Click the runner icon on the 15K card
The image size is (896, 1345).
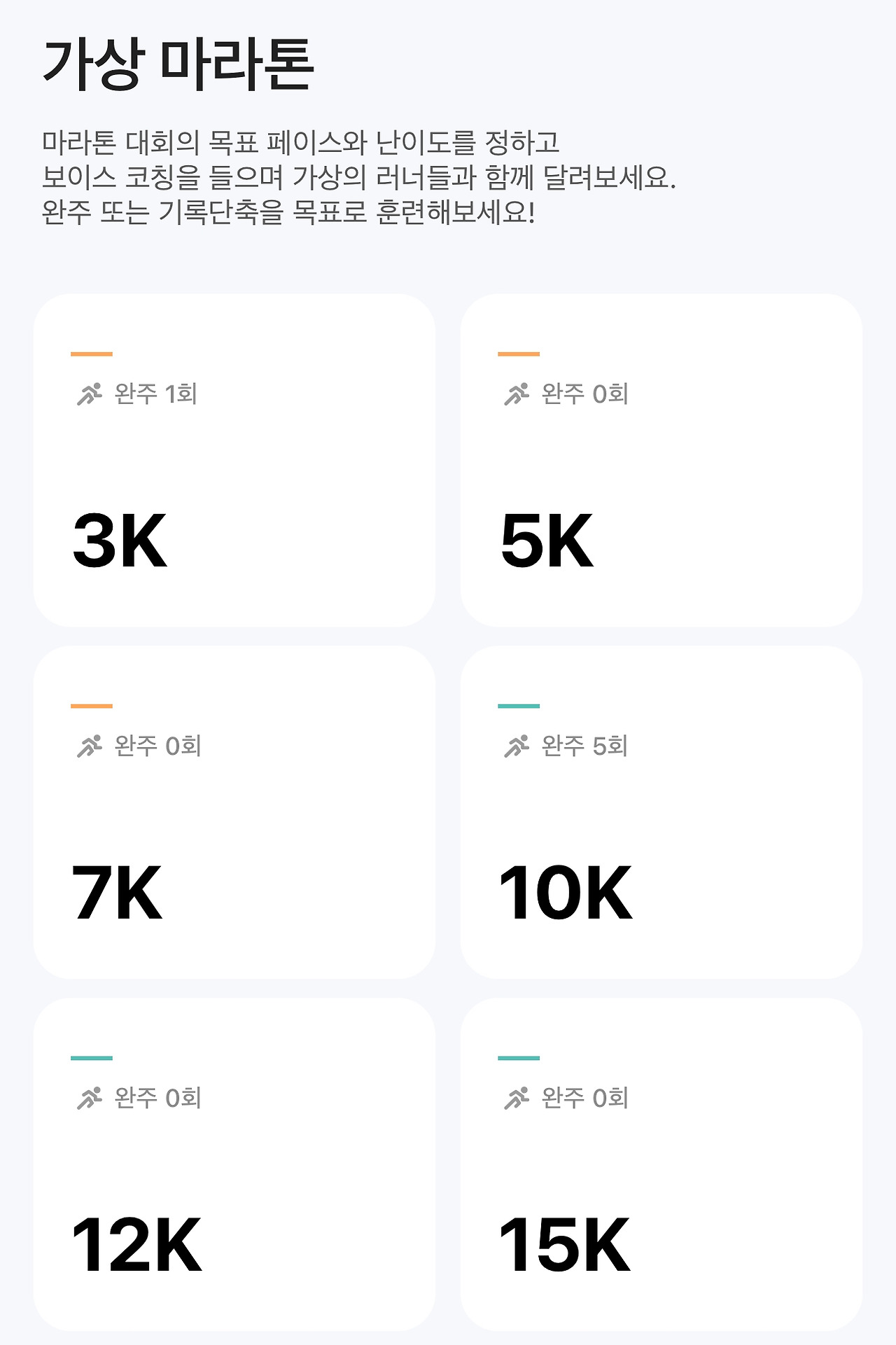(517, 1099)
